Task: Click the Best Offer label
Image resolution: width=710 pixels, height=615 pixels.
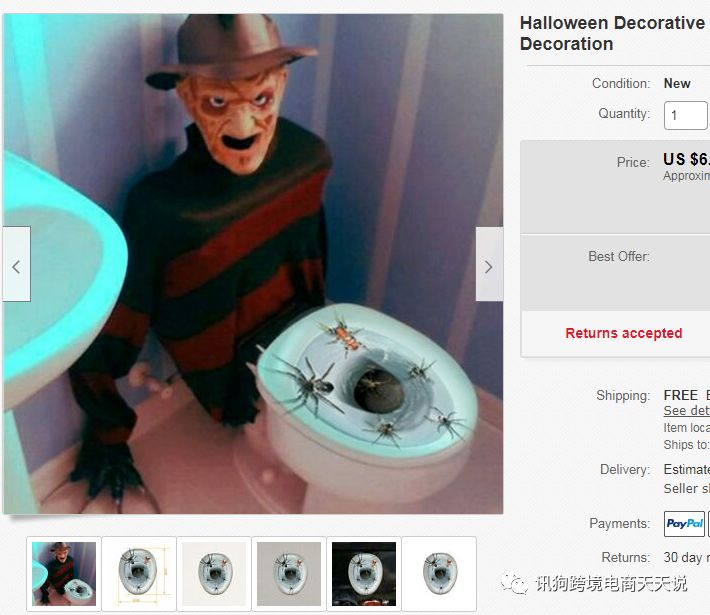Action: [619, 256]
